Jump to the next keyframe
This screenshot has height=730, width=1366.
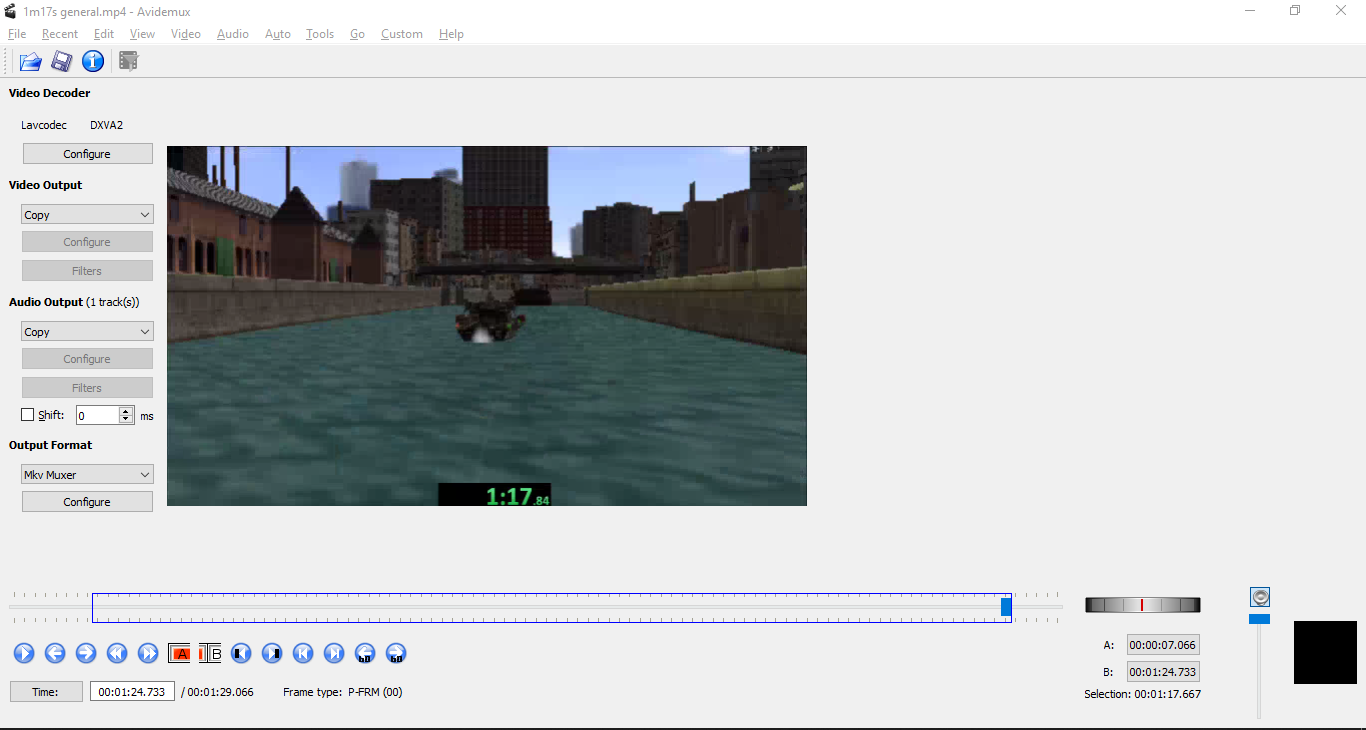point(148,653)
